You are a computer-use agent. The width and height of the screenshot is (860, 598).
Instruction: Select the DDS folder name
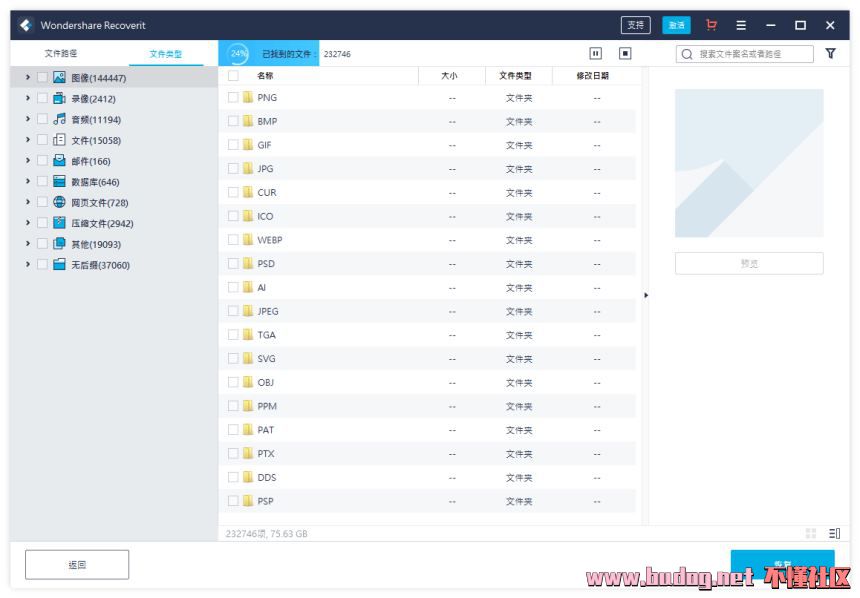[267, 477]
